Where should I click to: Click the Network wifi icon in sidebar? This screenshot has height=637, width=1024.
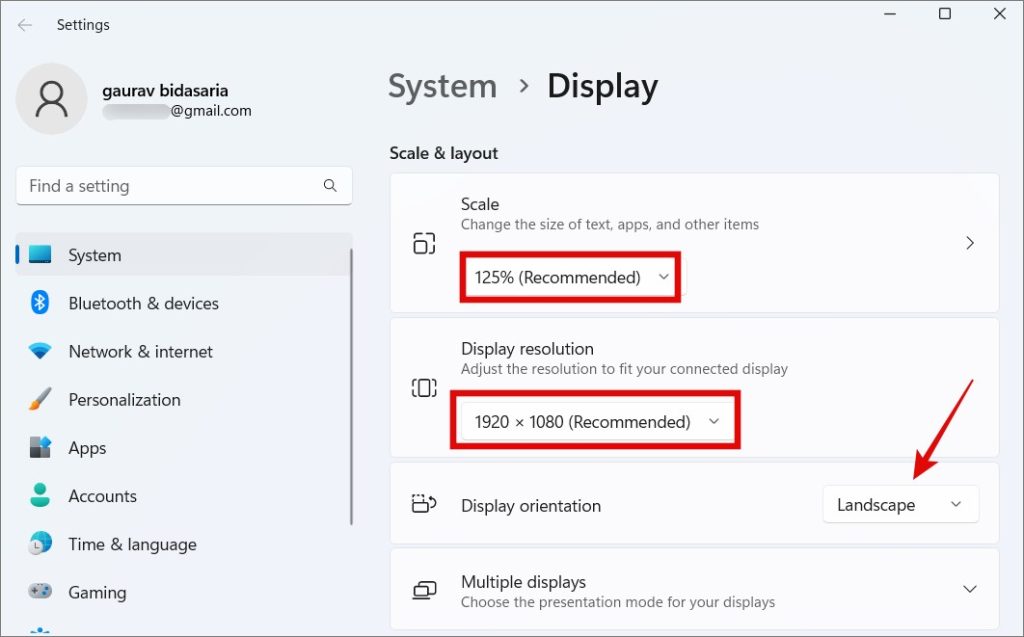[40, 351]
